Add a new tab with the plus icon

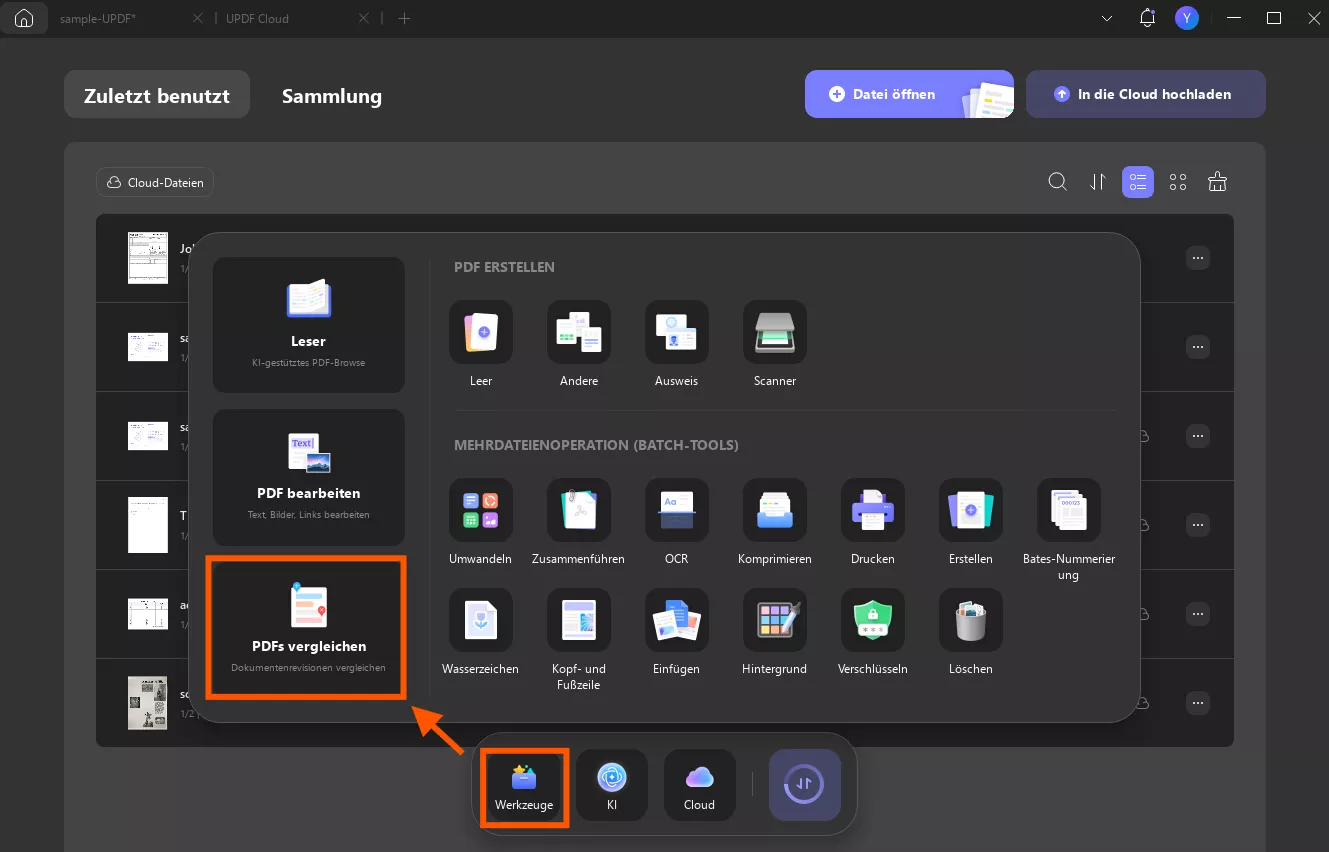pyautogui.click(x=404, y=18)
